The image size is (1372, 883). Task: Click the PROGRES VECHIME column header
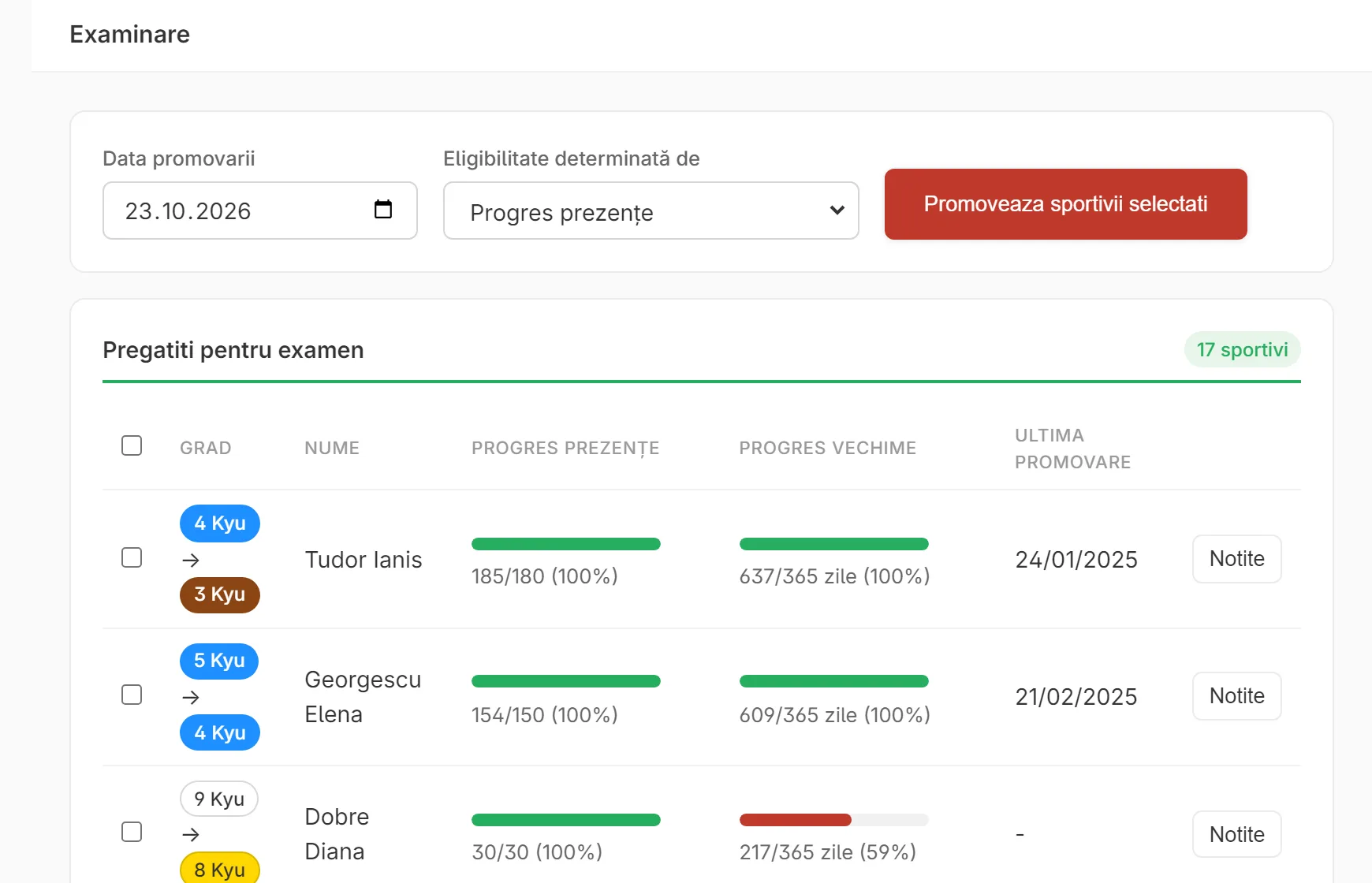[x=827, y=448]
